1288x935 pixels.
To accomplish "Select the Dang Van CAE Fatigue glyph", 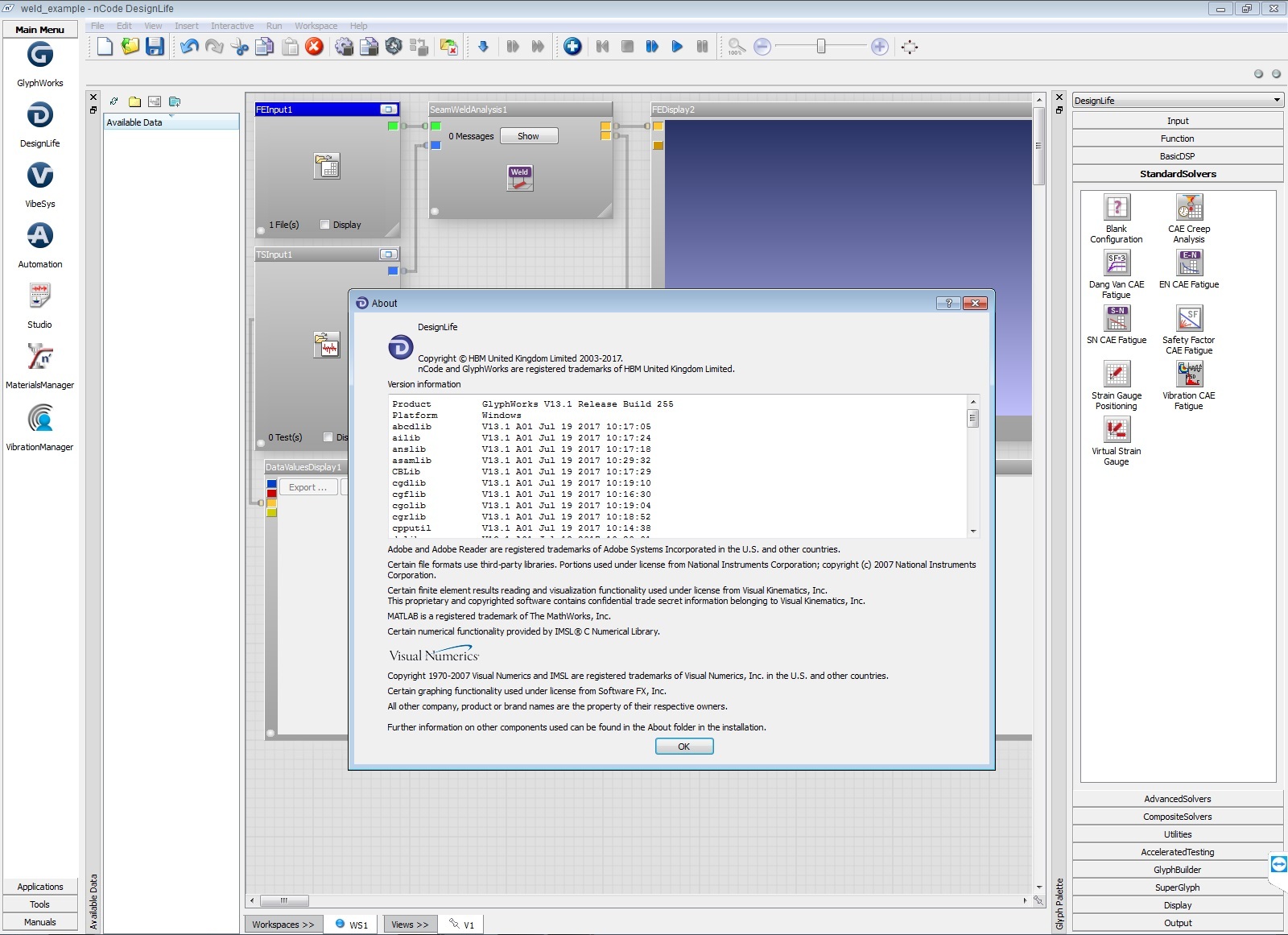I will (1117, 263).
